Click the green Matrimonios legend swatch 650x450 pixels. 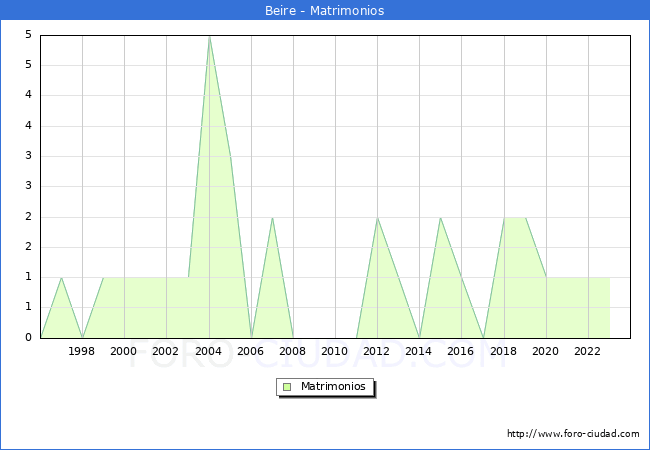click(x=287, y=387)
